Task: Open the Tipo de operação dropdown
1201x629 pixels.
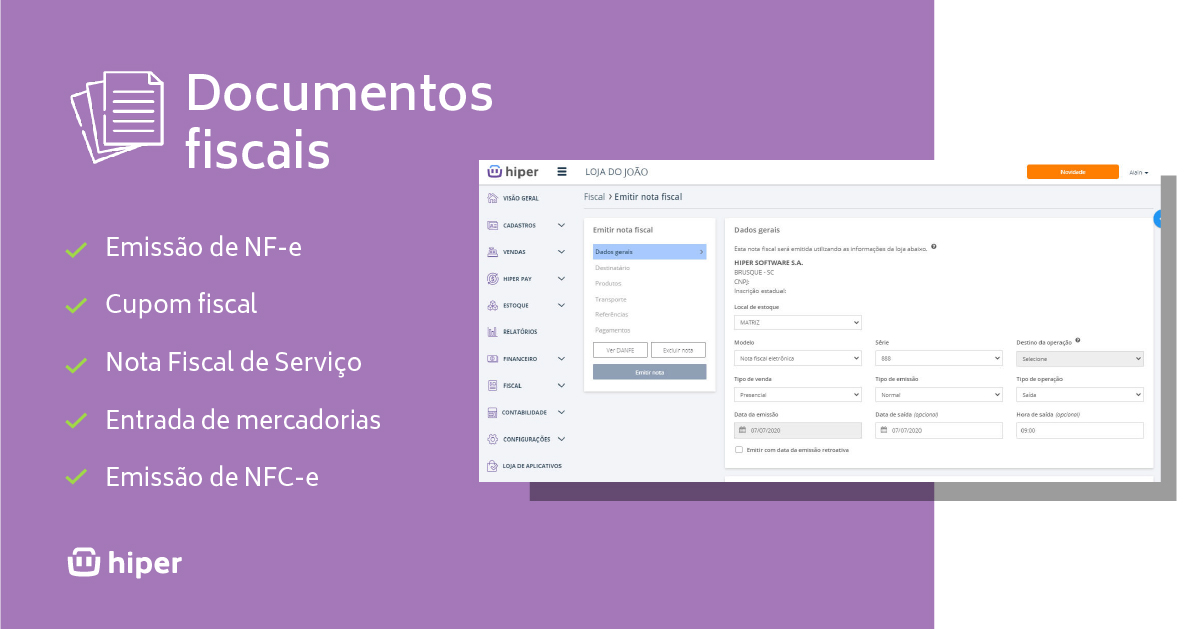Action: (x=1079, y=394)
